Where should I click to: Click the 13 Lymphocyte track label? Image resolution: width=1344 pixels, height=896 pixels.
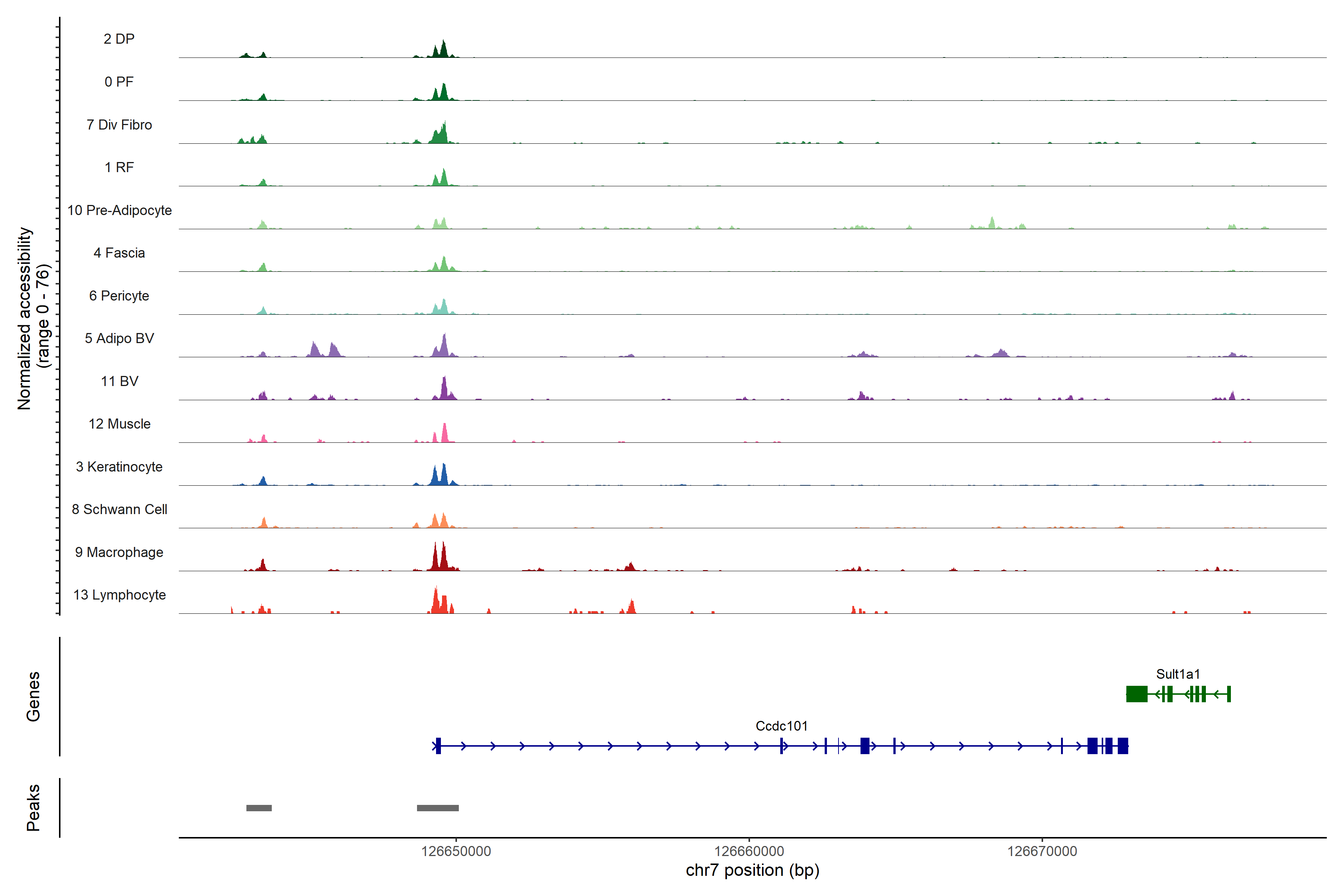(x=119, y=595)
